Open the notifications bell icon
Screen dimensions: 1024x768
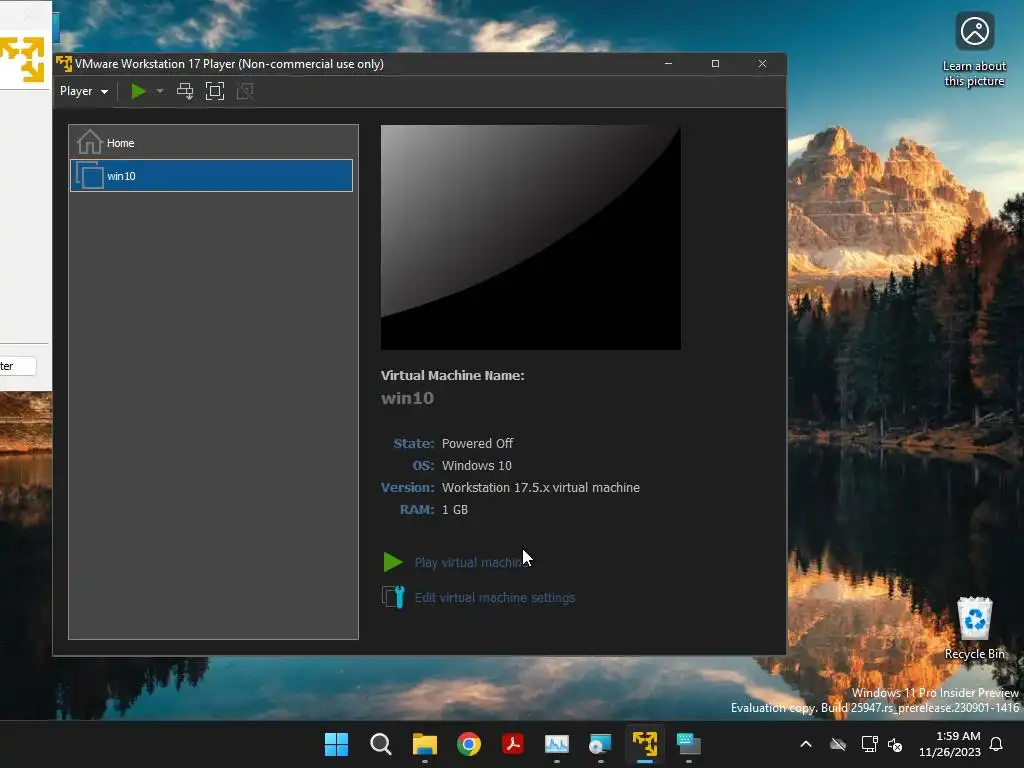click(x=997, y=744)
